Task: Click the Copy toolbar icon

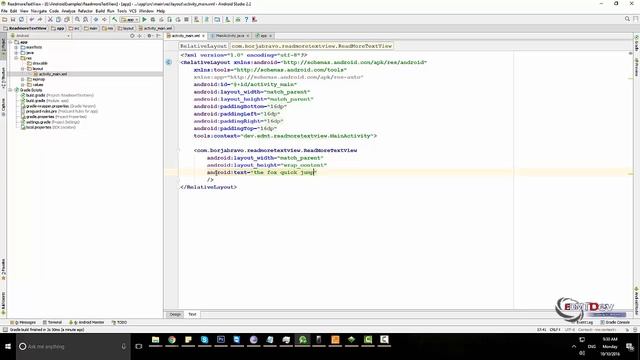Action: tap(58, 19)
